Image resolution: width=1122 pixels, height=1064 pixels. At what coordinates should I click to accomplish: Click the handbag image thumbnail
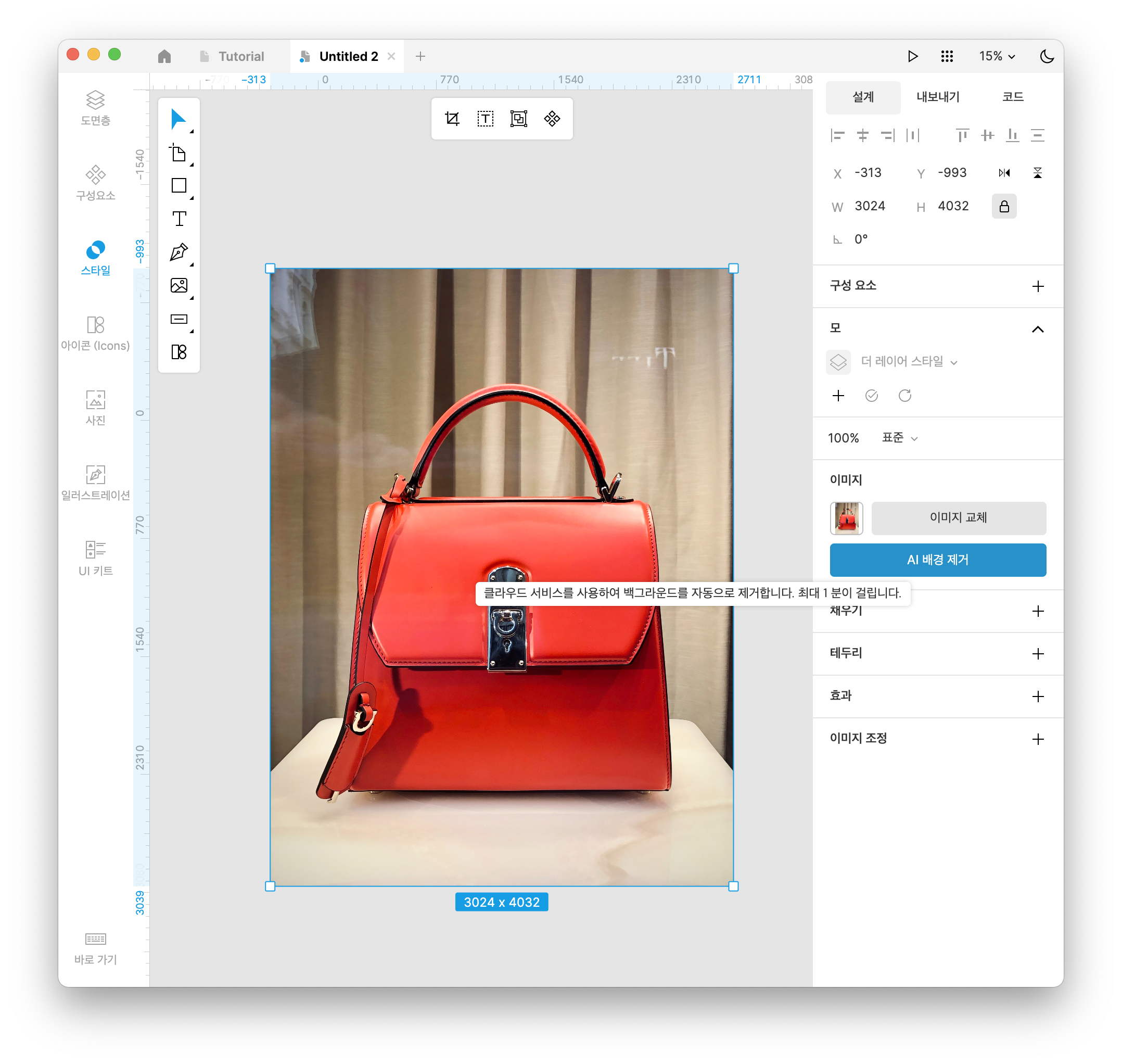click(x=846, y=518)
